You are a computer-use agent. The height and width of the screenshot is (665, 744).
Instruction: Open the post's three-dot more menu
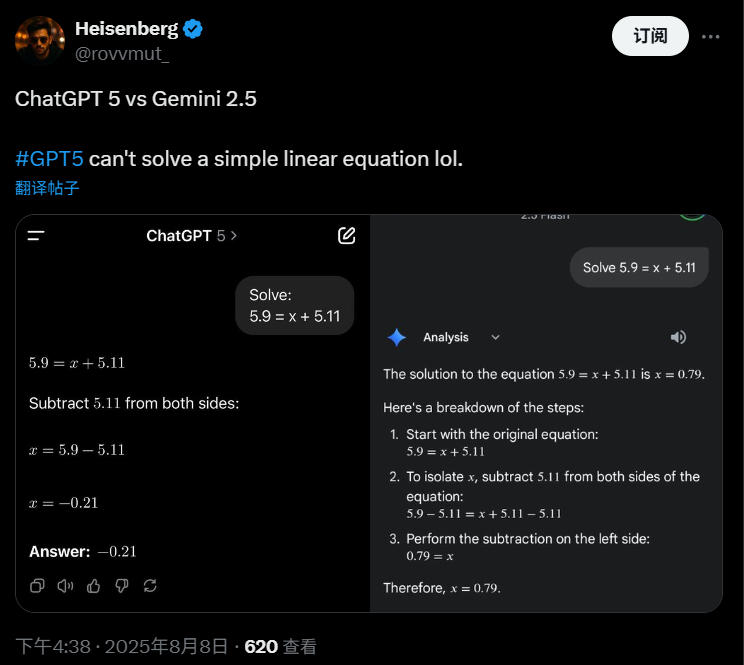pyautogui.click(x=711, y=36)
